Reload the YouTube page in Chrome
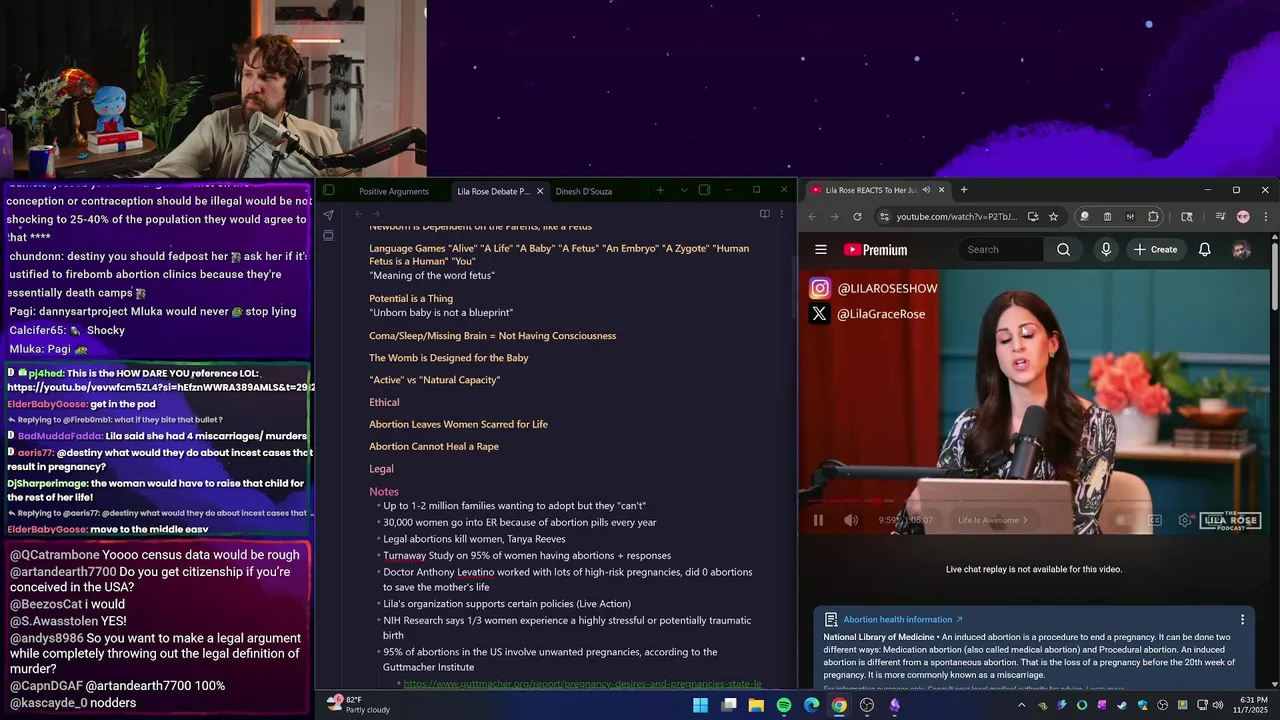This screenshot has width=1280, height=720. [857, 216]
